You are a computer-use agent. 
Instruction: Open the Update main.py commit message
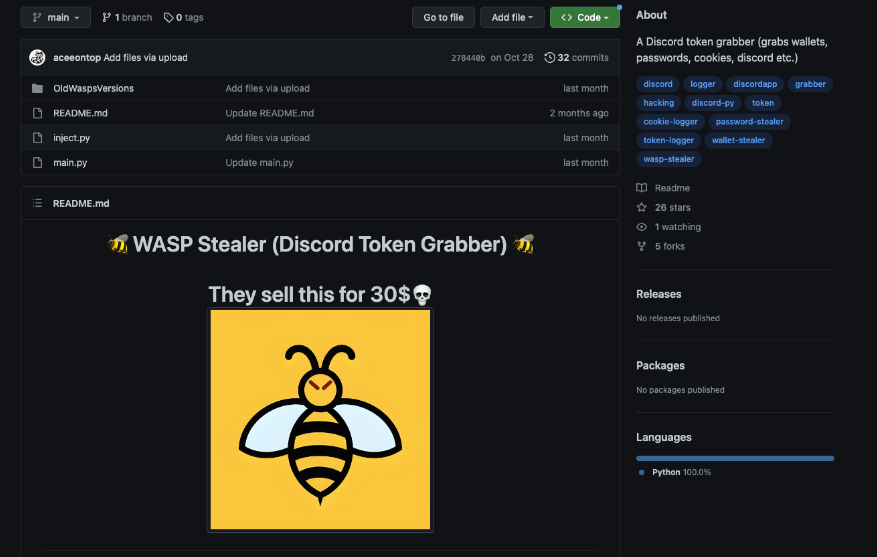click(x=259, y=163)
